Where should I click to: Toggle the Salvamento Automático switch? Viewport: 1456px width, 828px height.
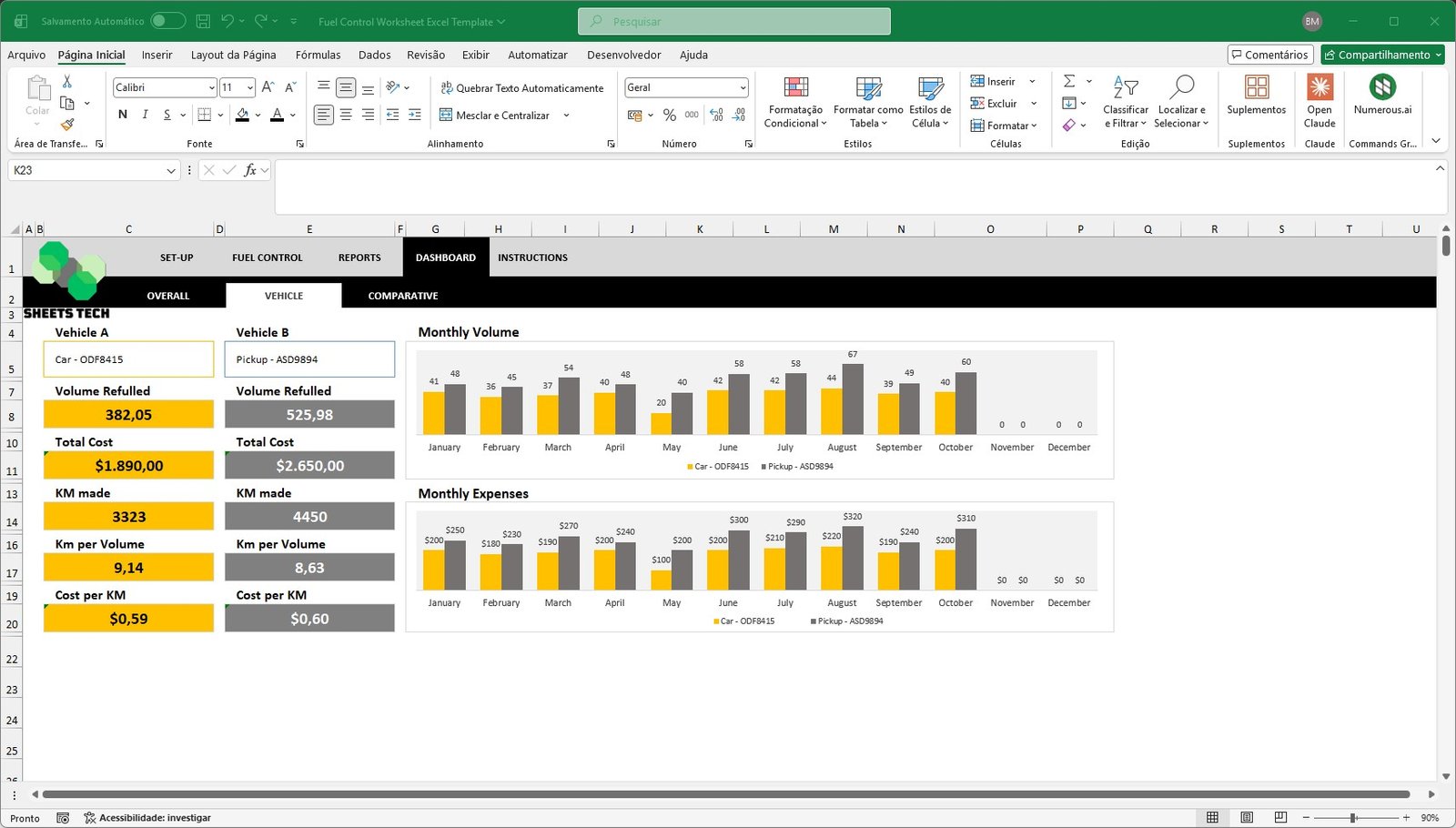[167, 21]
